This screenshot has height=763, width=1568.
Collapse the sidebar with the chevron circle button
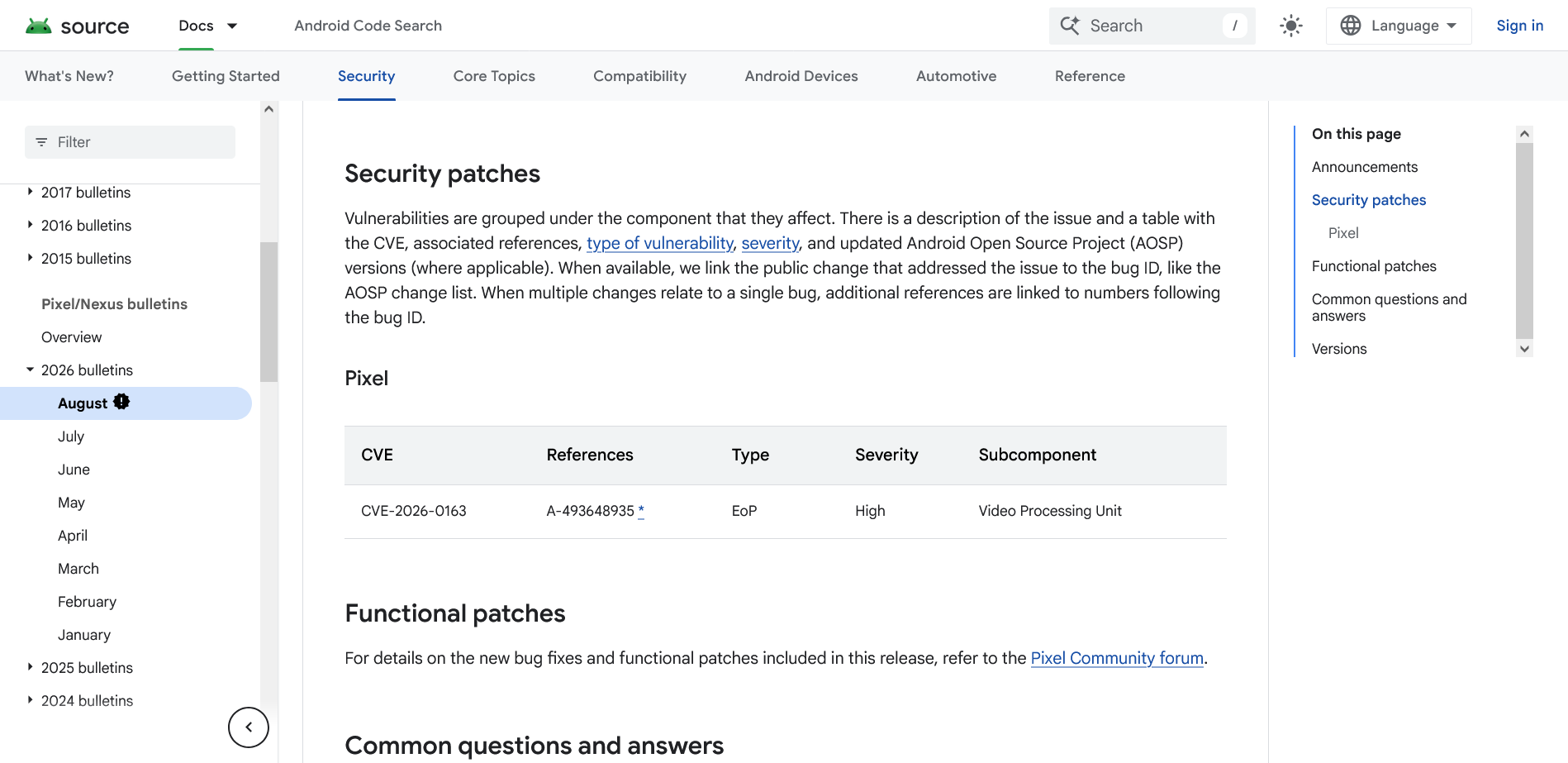249,727
